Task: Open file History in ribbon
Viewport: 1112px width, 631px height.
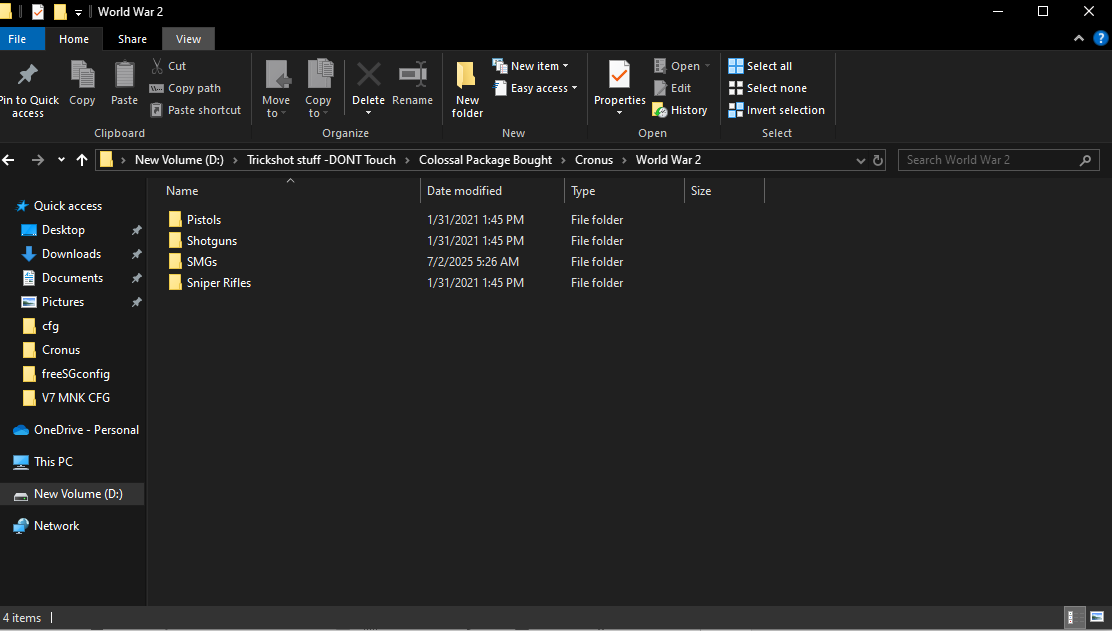Action: [x=680, y=110]
